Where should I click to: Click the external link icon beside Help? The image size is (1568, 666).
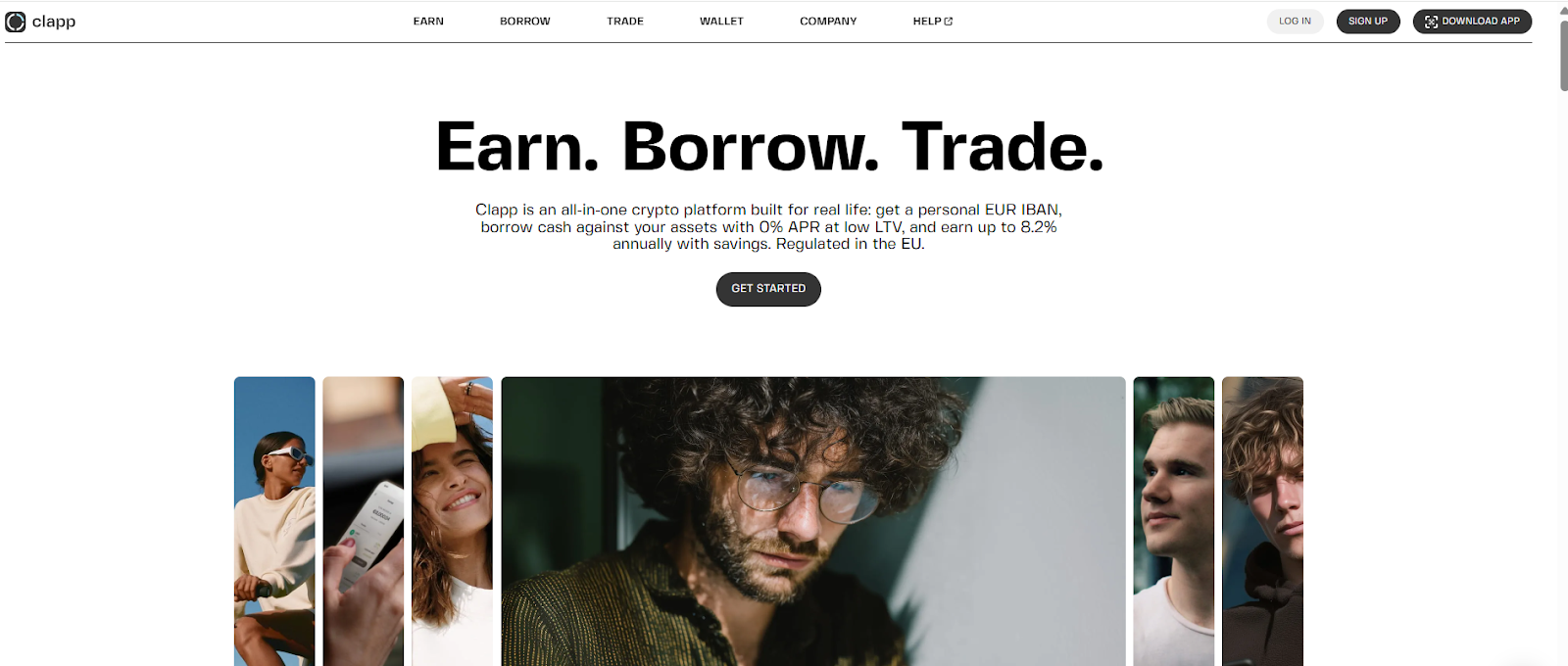[948, 22]
